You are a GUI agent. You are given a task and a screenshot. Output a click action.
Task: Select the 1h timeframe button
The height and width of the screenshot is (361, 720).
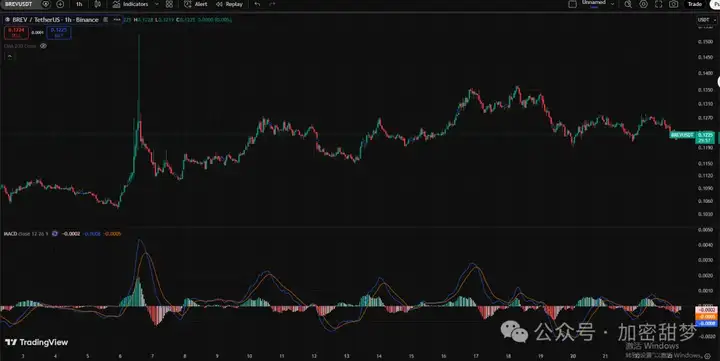click(79, 4)
